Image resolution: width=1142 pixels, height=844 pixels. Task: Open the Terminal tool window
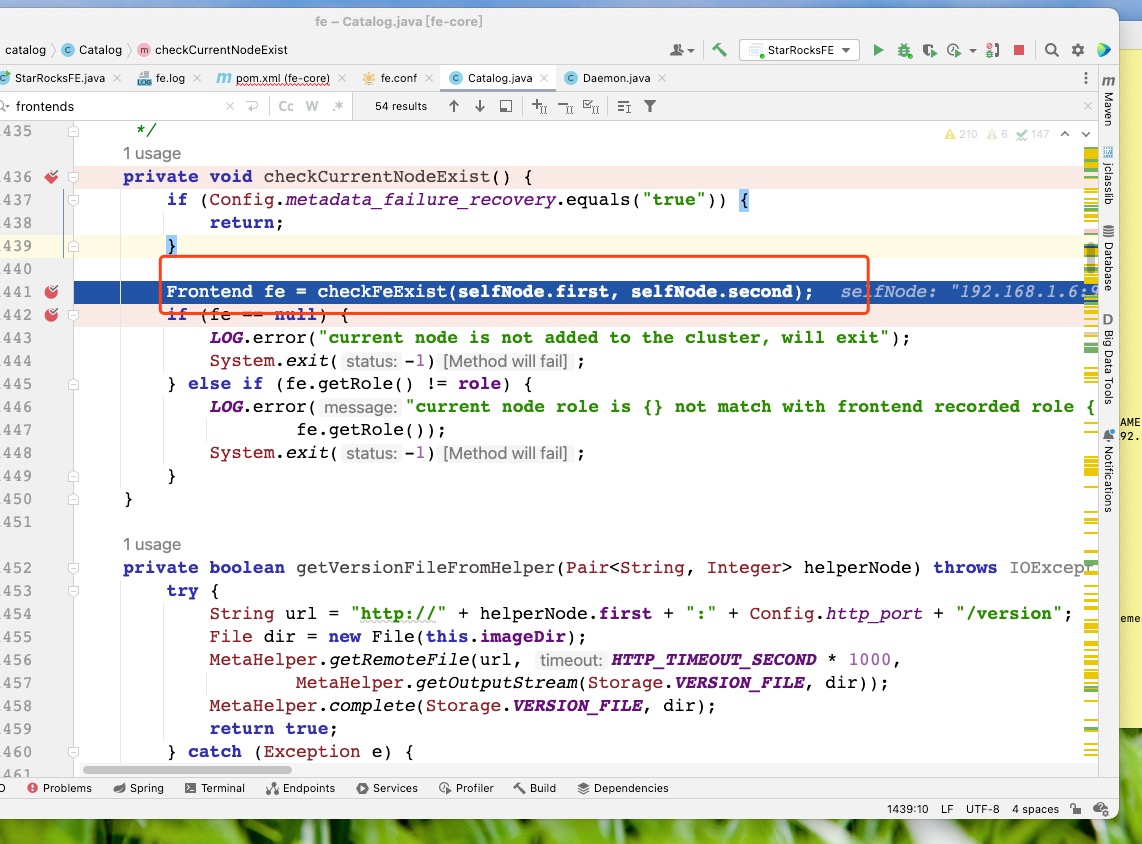pyautogui.click(x=215, y=788)
